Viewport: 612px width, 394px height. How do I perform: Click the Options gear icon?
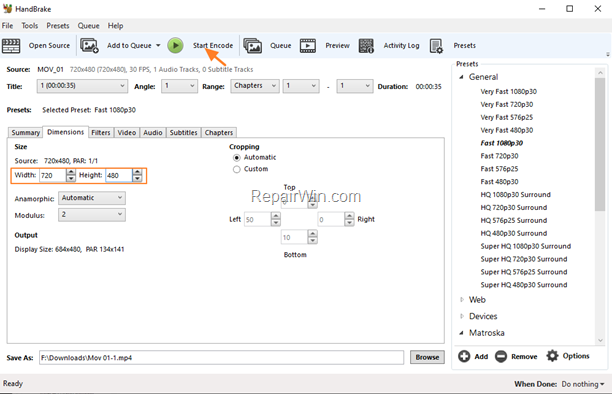tap(552, 356)
